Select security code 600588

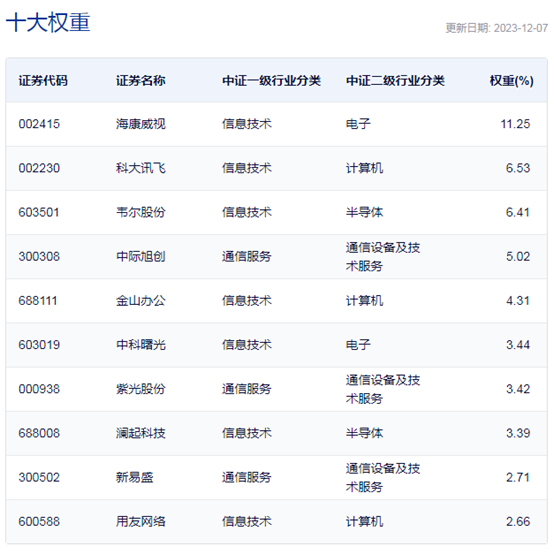(39, 522)
